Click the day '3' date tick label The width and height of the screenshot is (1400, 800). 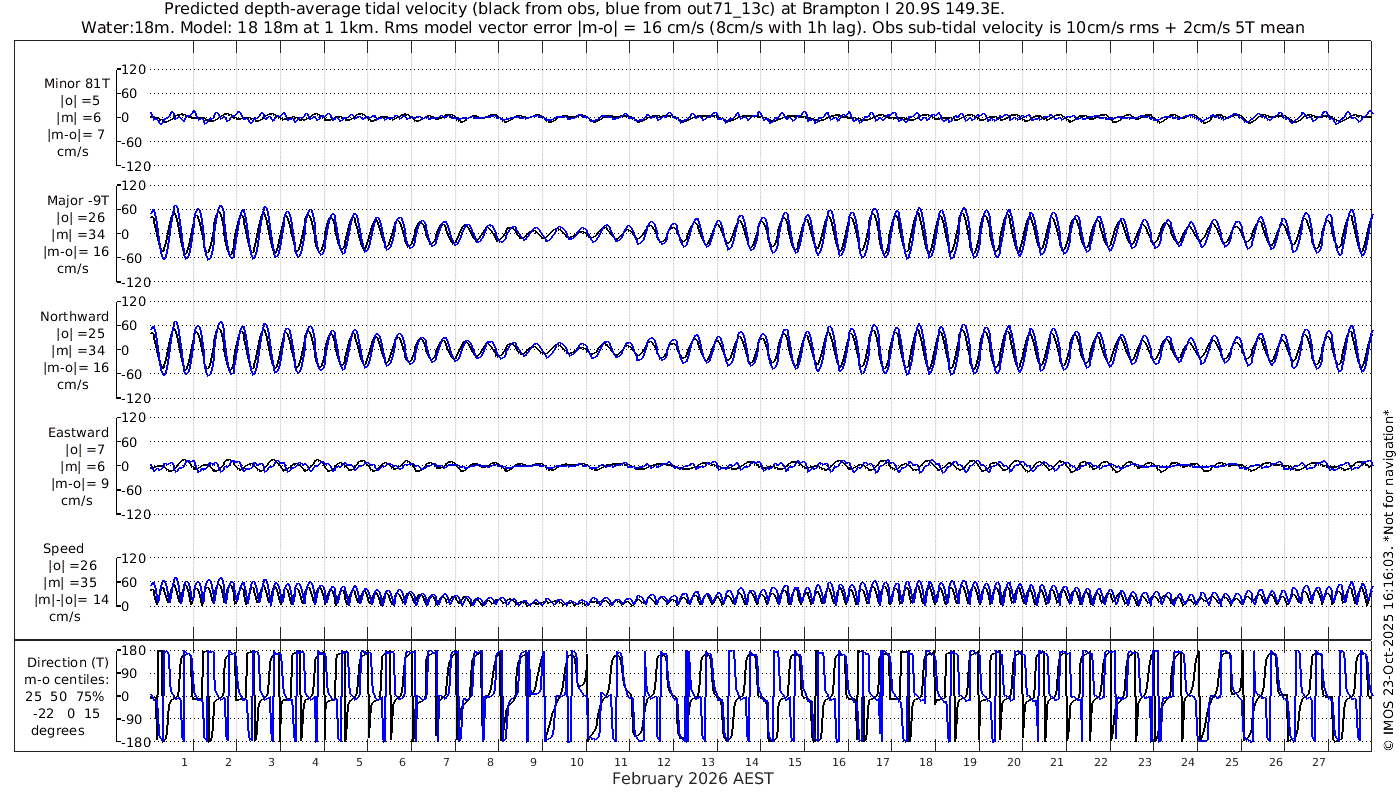click(271, 762)
